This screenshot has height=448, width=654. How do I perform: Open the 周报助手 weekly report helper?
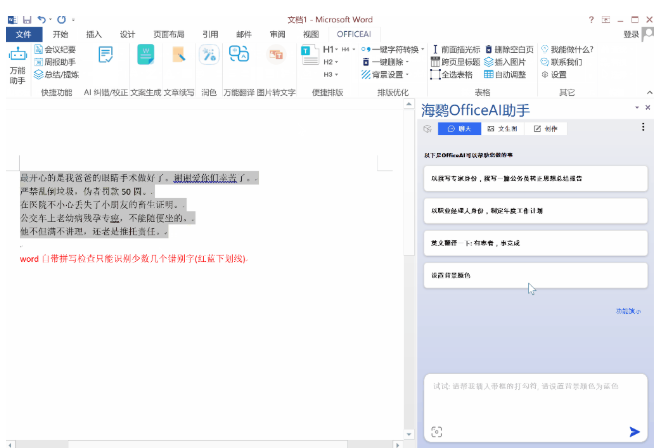tap(55, 62)
